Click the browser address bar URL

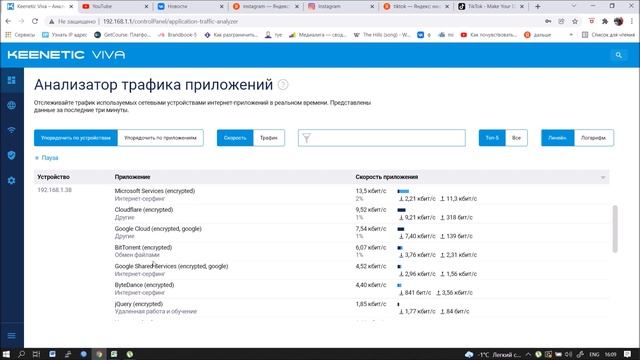coord(170,21)
